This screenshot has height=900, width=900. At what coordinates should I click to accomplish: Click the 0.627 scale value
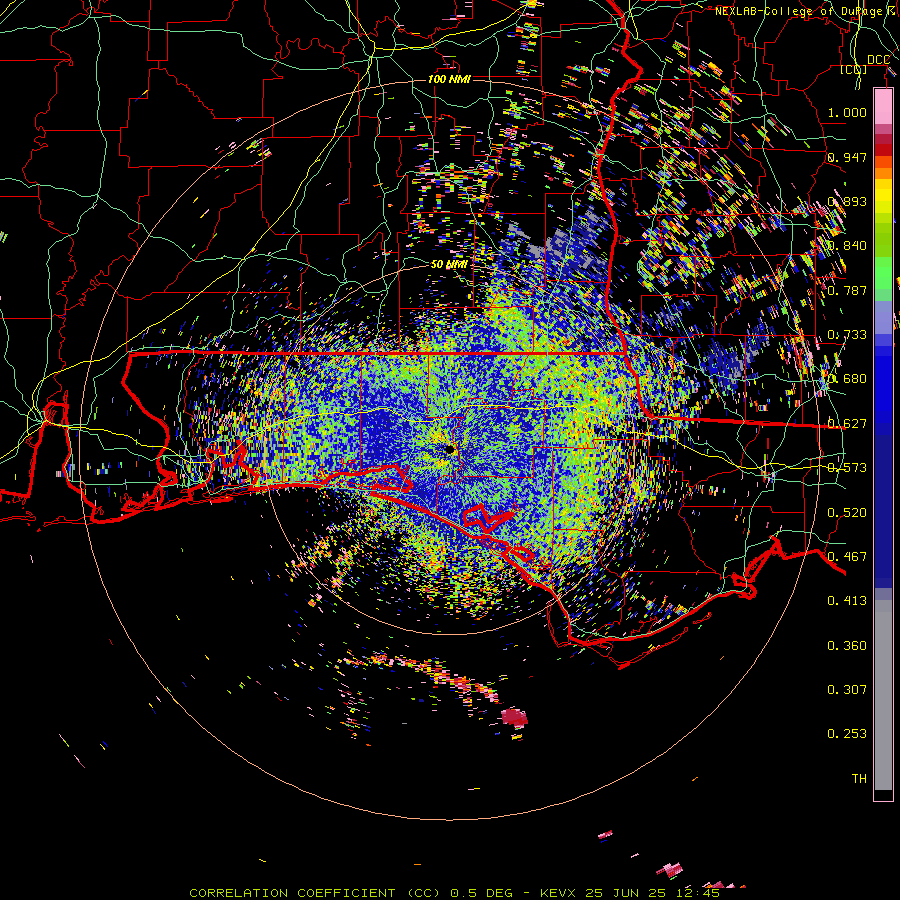pos(847,424)
